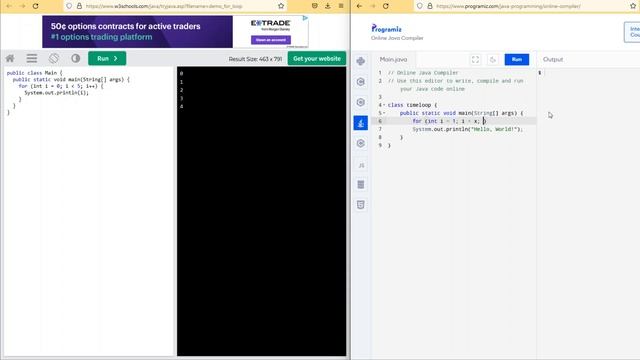The width and height of the screenshot is (640, 360).
Task: Click the Programiz logo
Action: [386, 29]
